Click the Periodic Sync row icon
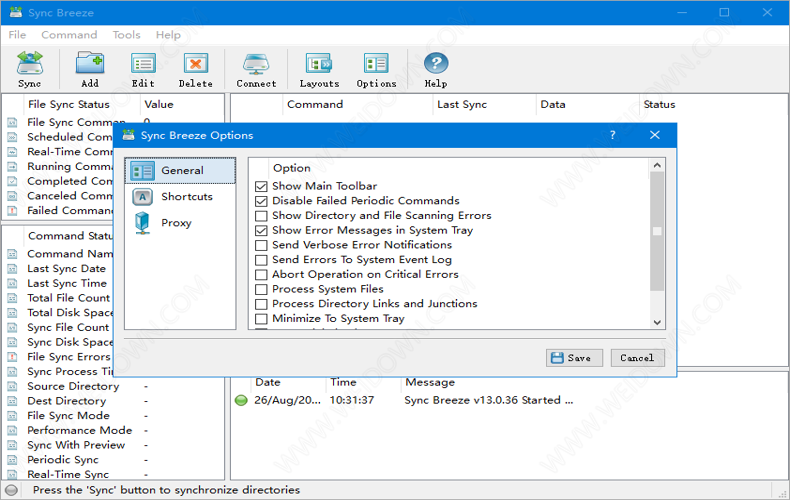 (x=13, y=460)
